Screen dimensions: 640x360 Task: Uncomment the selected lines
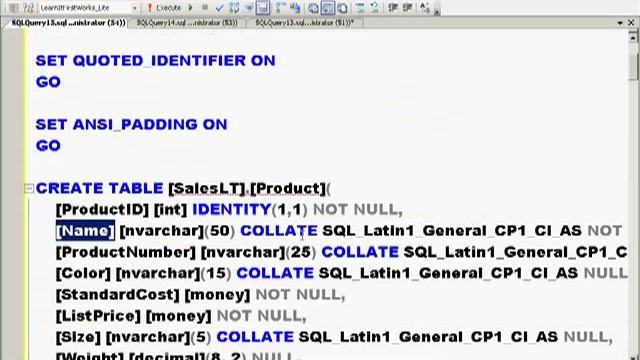click(x=374, y=7)
